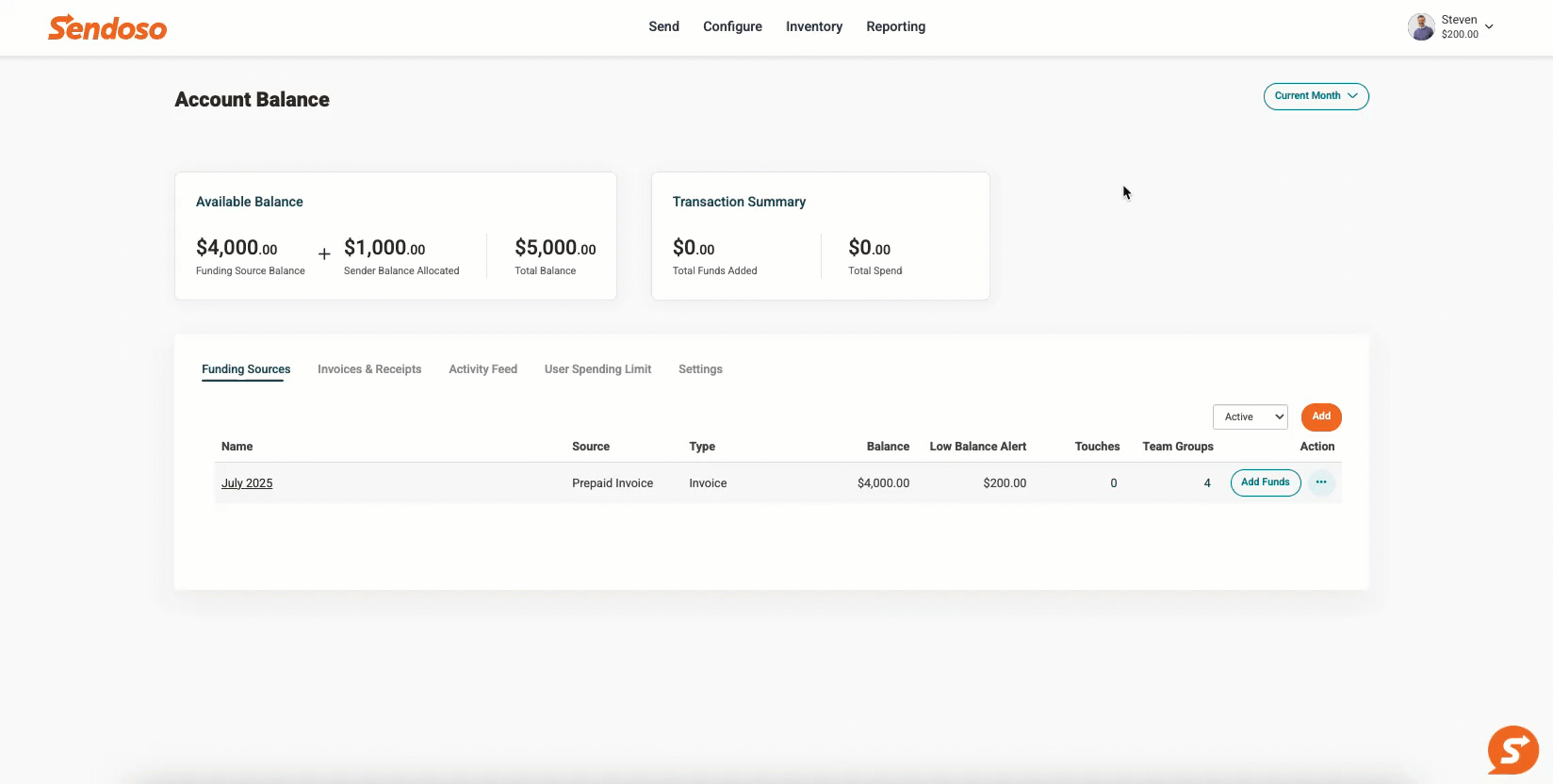Screen dimensions: 1553x784
Task: Click the $4,000.00 balance table cell
Action: [883, 483]
